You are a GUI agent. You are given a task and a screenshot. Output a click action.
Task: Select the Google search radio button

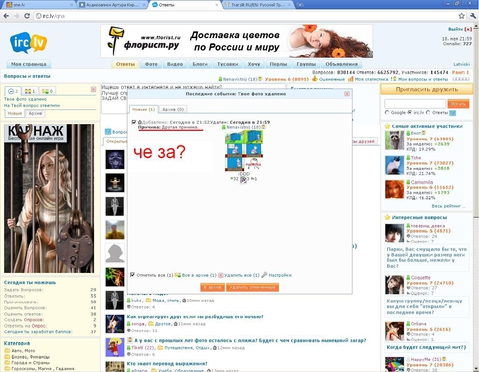(x=387, y=113)
